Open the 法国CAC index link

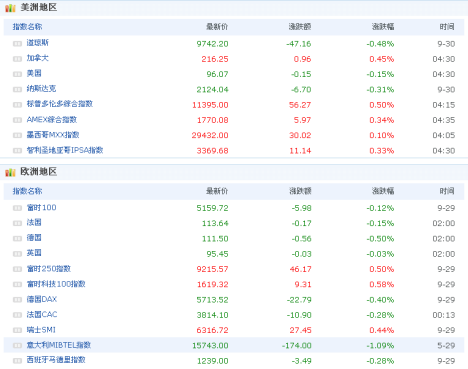tap(42, 314)
